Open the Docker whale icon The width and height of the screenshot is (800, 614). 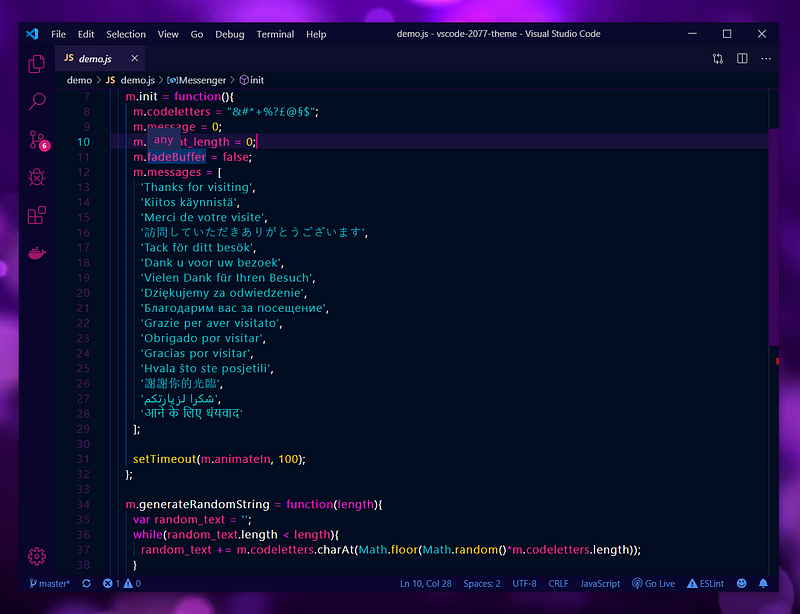coord(37,253)
